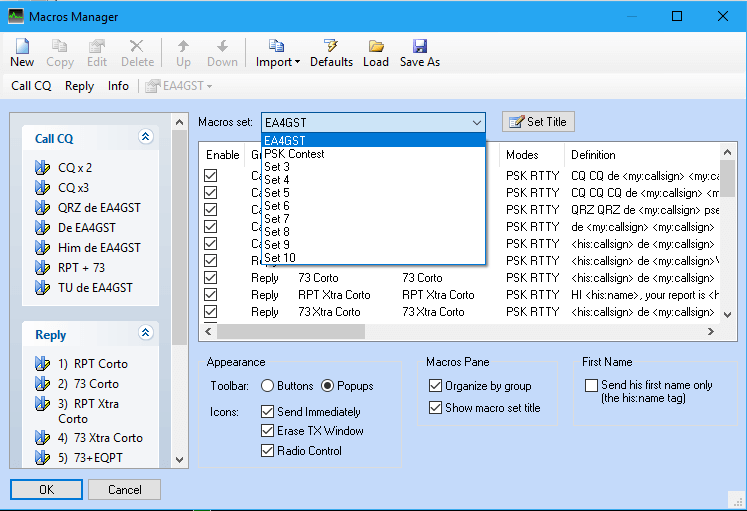
Task: Run the De EA4GST macro
Action: [x=87, y=228]
